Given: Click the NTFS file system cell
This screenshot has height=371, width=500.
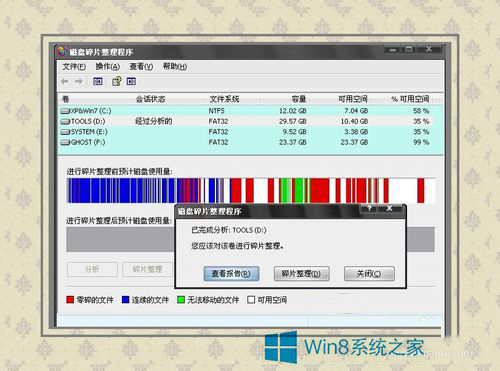Looking at the screenshot, I should click(217, 111).
